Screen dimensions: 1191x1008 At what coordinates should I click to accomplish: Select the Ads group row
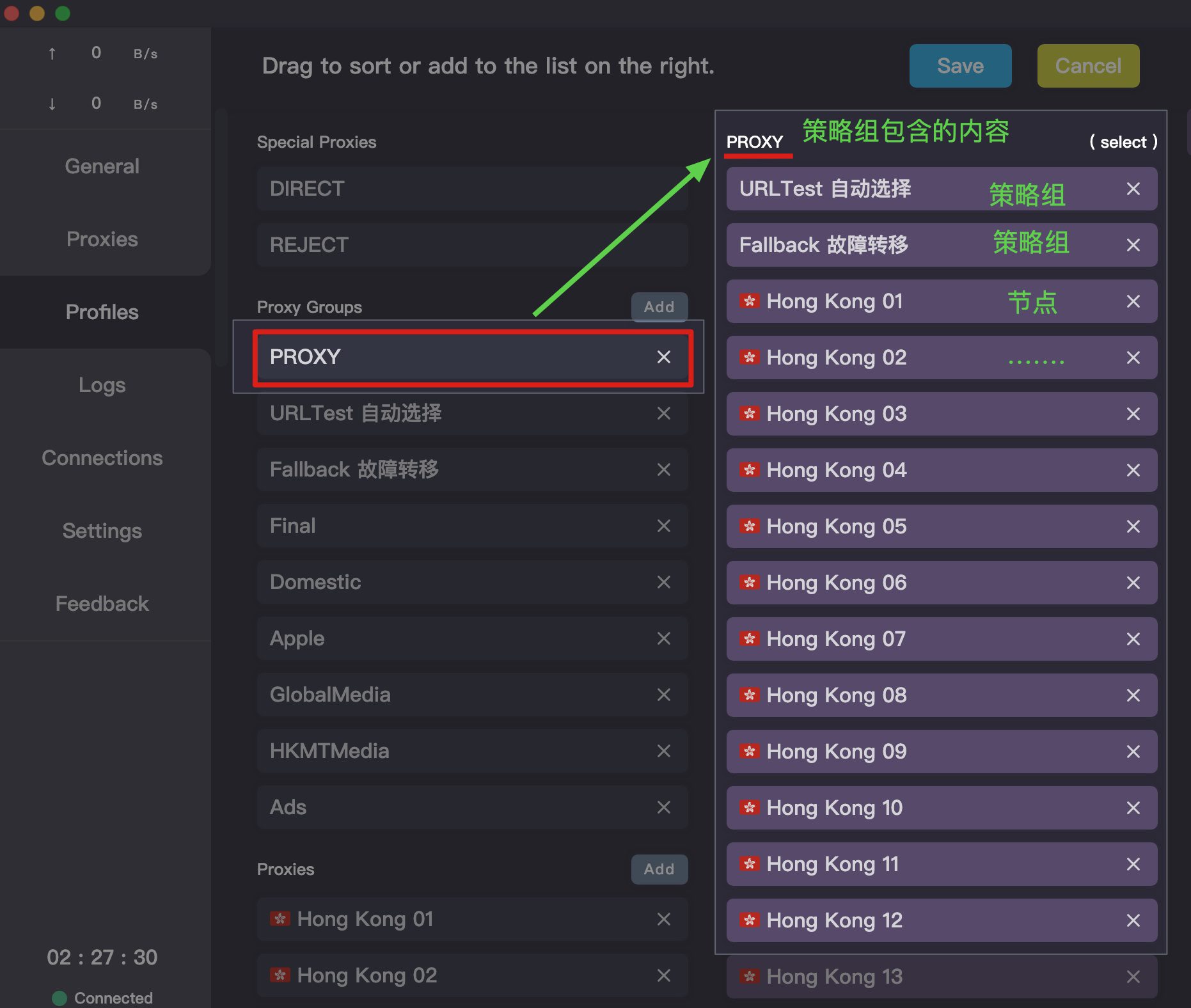pyautogui.click(x=473, y=807)
